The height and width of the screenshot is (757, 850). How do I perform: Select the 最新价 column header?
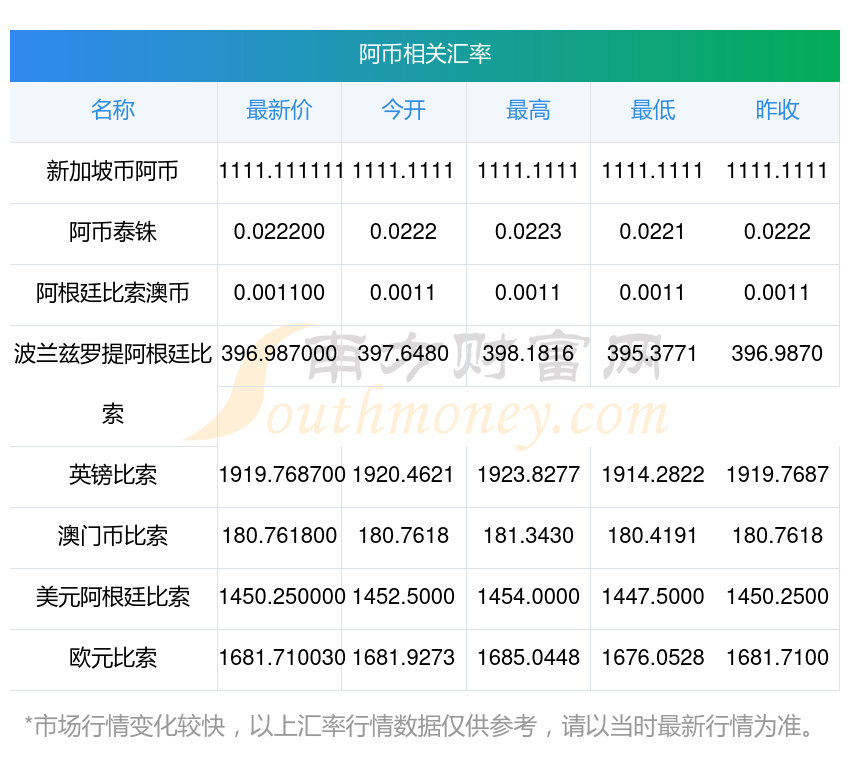pos(279,111)
